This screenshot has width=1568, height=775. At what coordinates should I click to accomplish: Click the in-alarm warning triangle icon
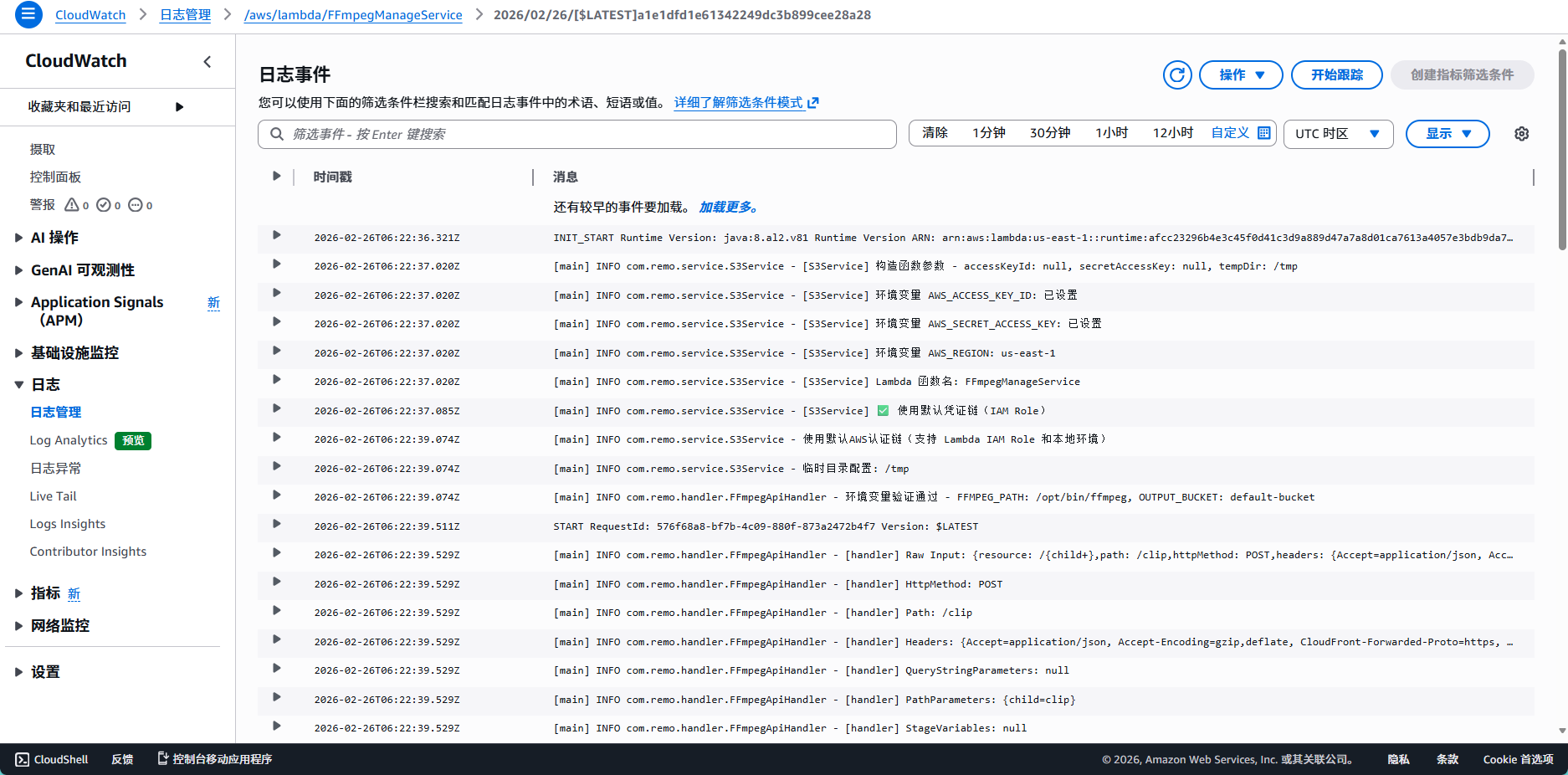[72, 205]
